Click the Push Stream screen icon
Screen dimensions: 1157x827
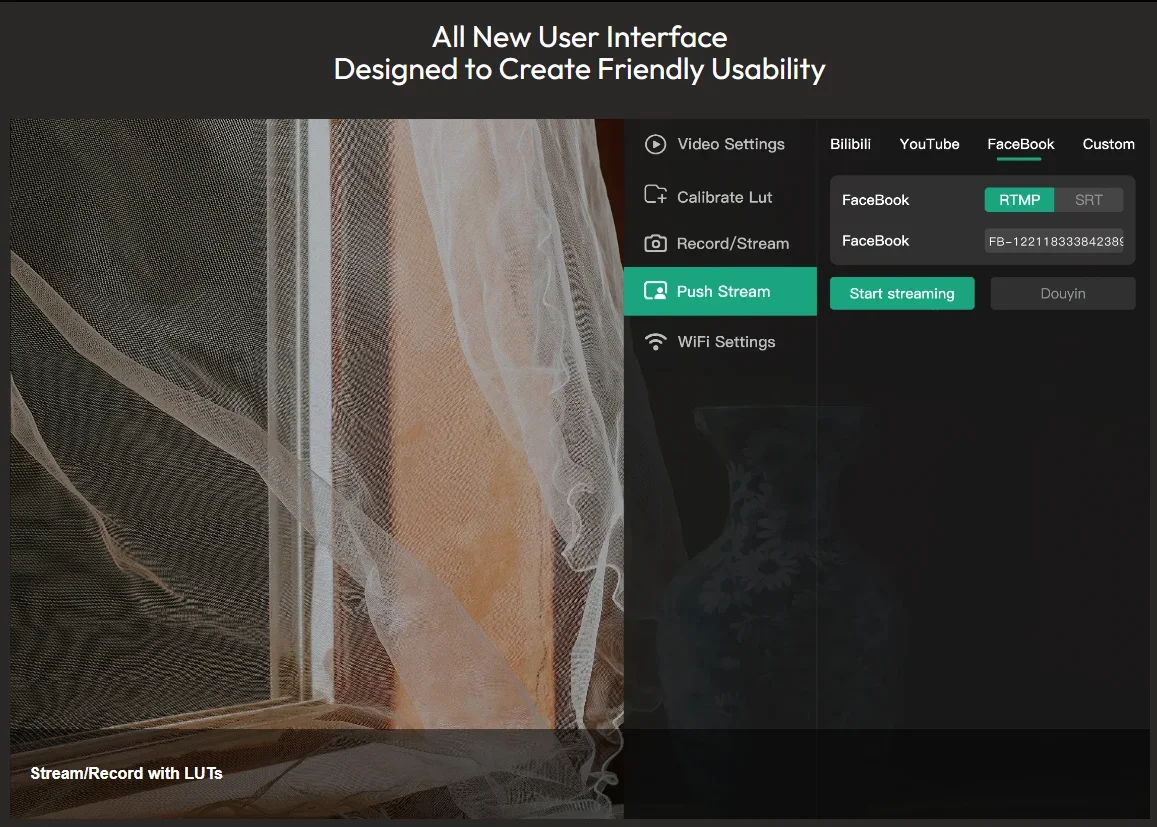click(x=655, y=291)
